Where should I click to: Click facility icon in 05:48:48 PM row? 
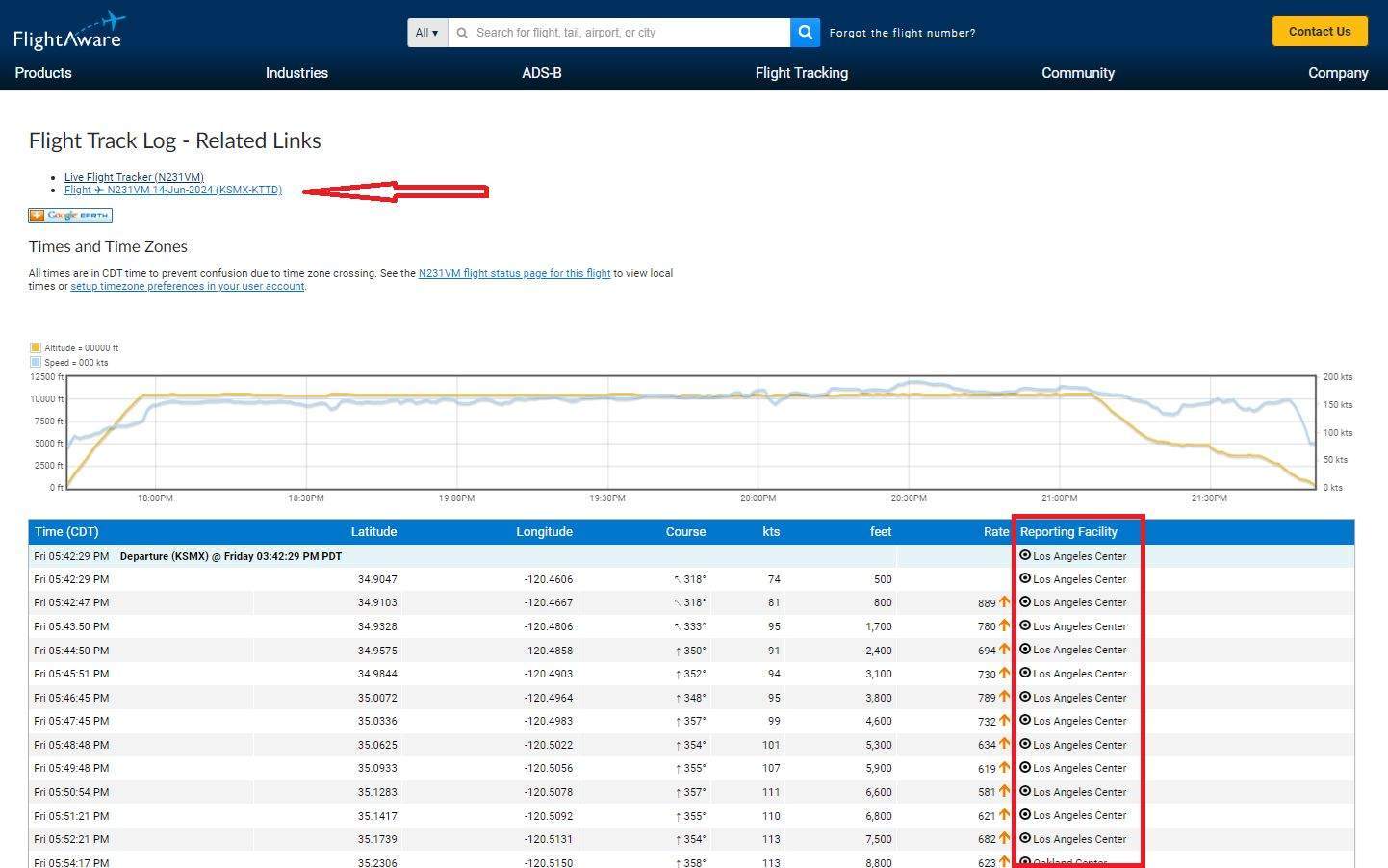tap(1025, 744)
